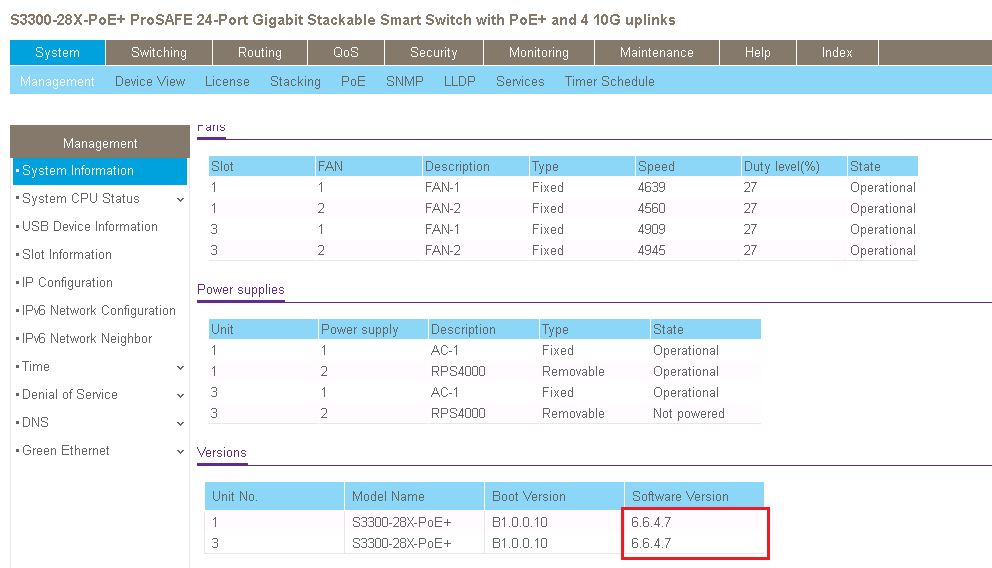Open IPv6 Network Configuration page
Image resolution: width=992 pixels, height=568 pixels.
tap(99, 311)
